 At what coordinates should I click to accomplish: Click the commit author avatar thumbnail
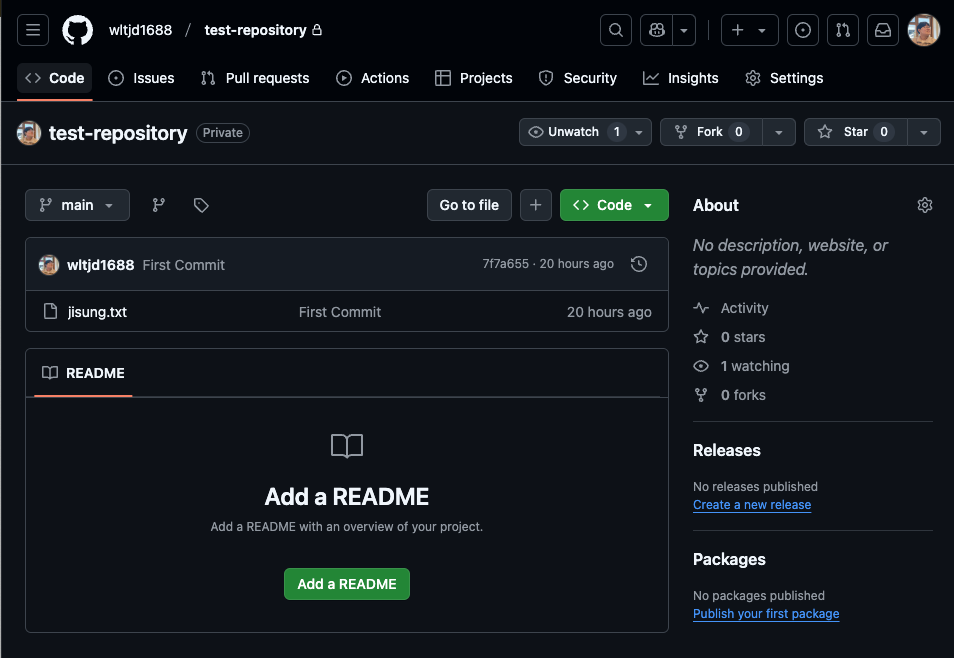coord(49,265)
